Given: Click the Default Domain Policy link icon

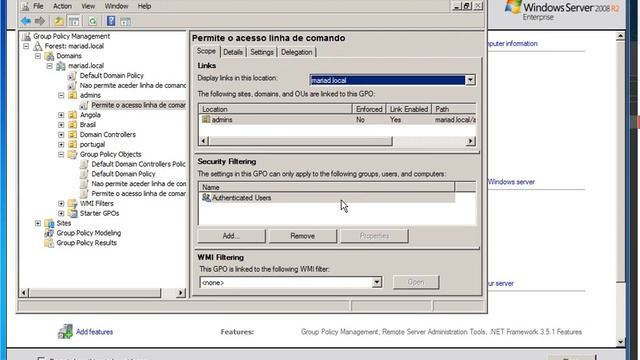Looking at the screenshot, I should 72,76.
